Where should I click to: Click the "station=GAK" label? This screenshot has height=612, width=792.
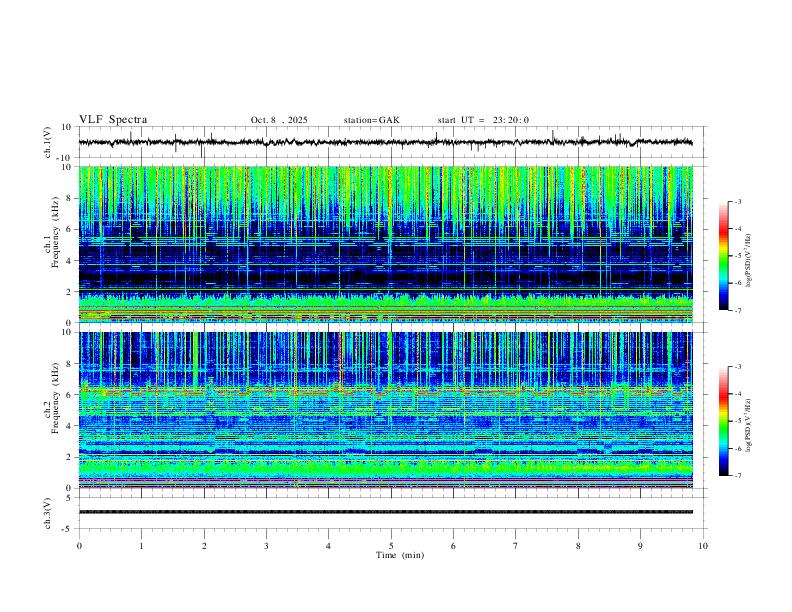[x=371, y=120]
